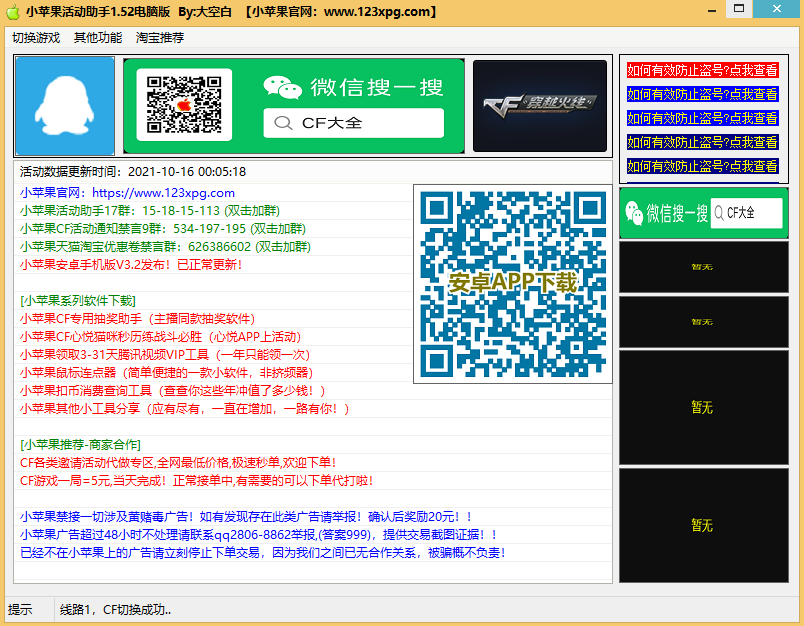The width and height of the screenshot is (804, 626).
Task: Click the first small 暂无 ad slot
Action: pos(704,267)
